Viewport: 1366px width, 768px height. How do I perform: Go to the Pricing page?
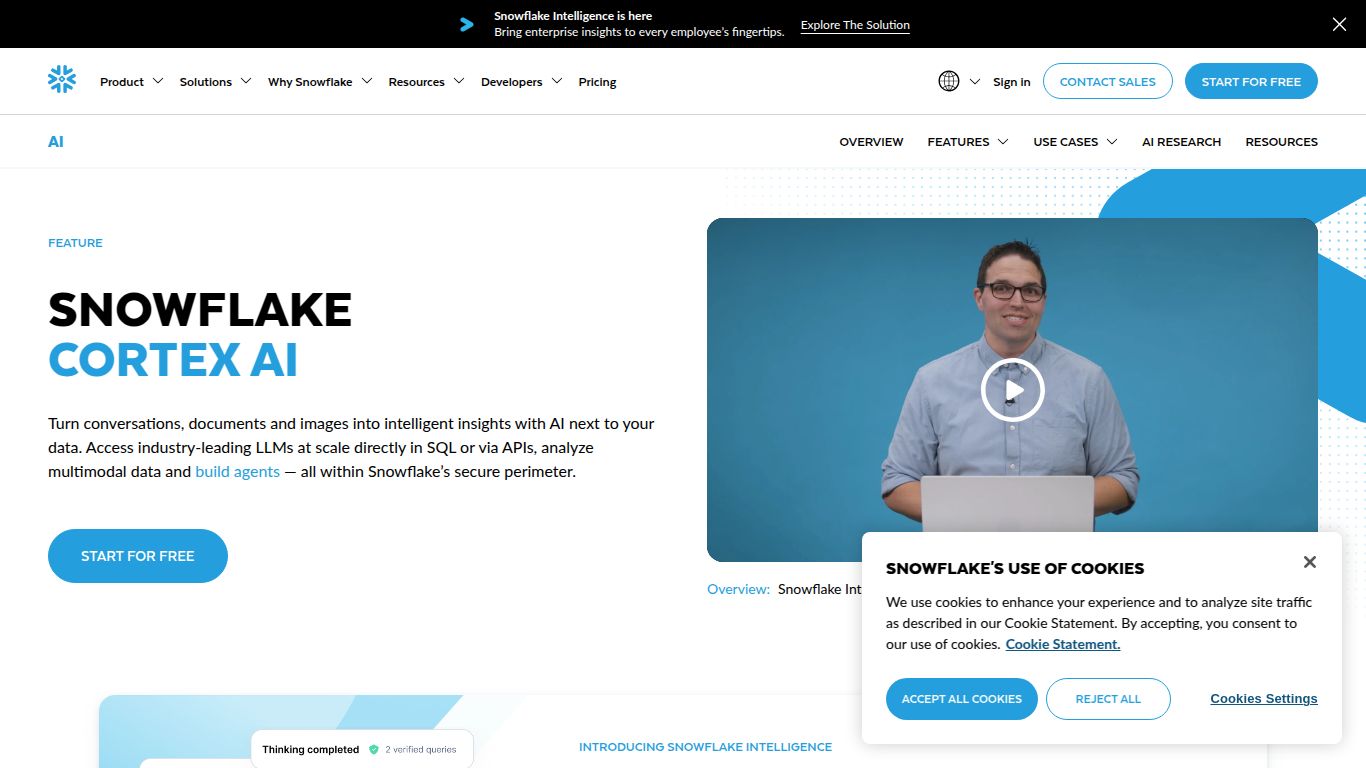(x=597, y=82)
